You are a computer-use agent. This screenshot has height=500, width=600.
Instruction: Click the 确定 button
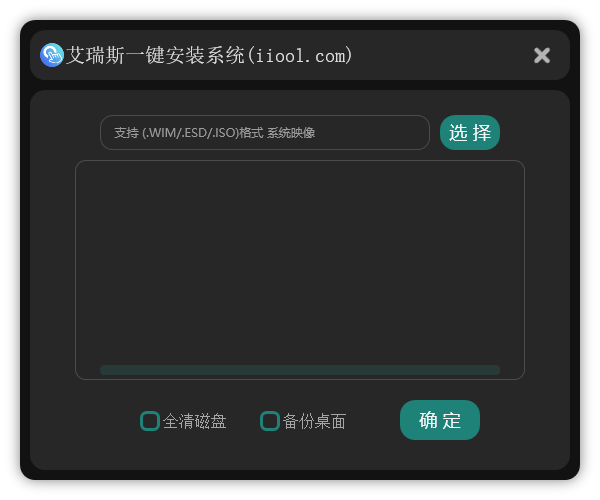pos(440,420)
